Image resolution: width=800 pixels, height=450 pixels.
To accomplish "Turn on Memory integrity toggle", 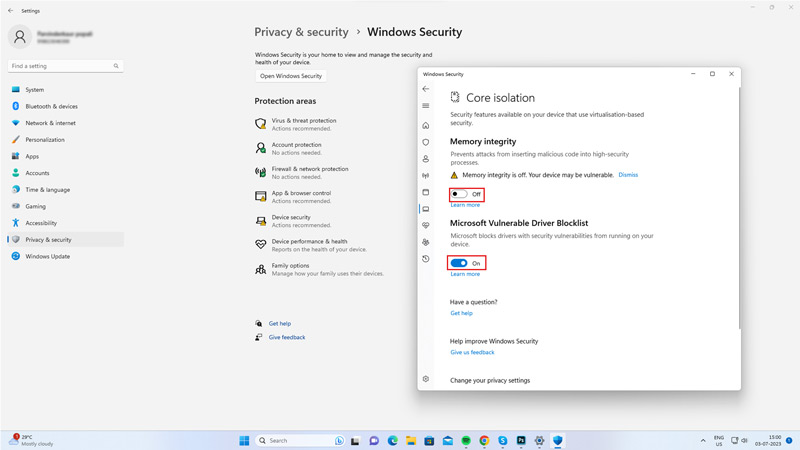I will coord(459,194).
